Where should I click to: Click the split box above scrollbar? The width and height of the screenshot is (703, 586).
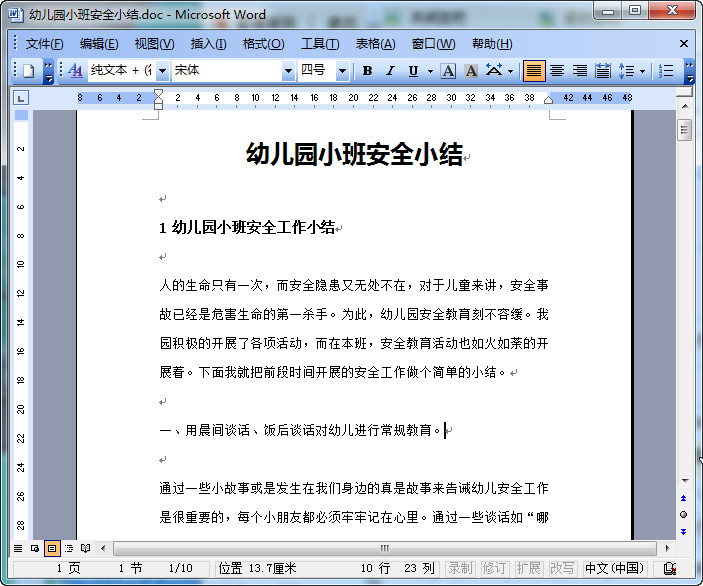coord(685,92)
